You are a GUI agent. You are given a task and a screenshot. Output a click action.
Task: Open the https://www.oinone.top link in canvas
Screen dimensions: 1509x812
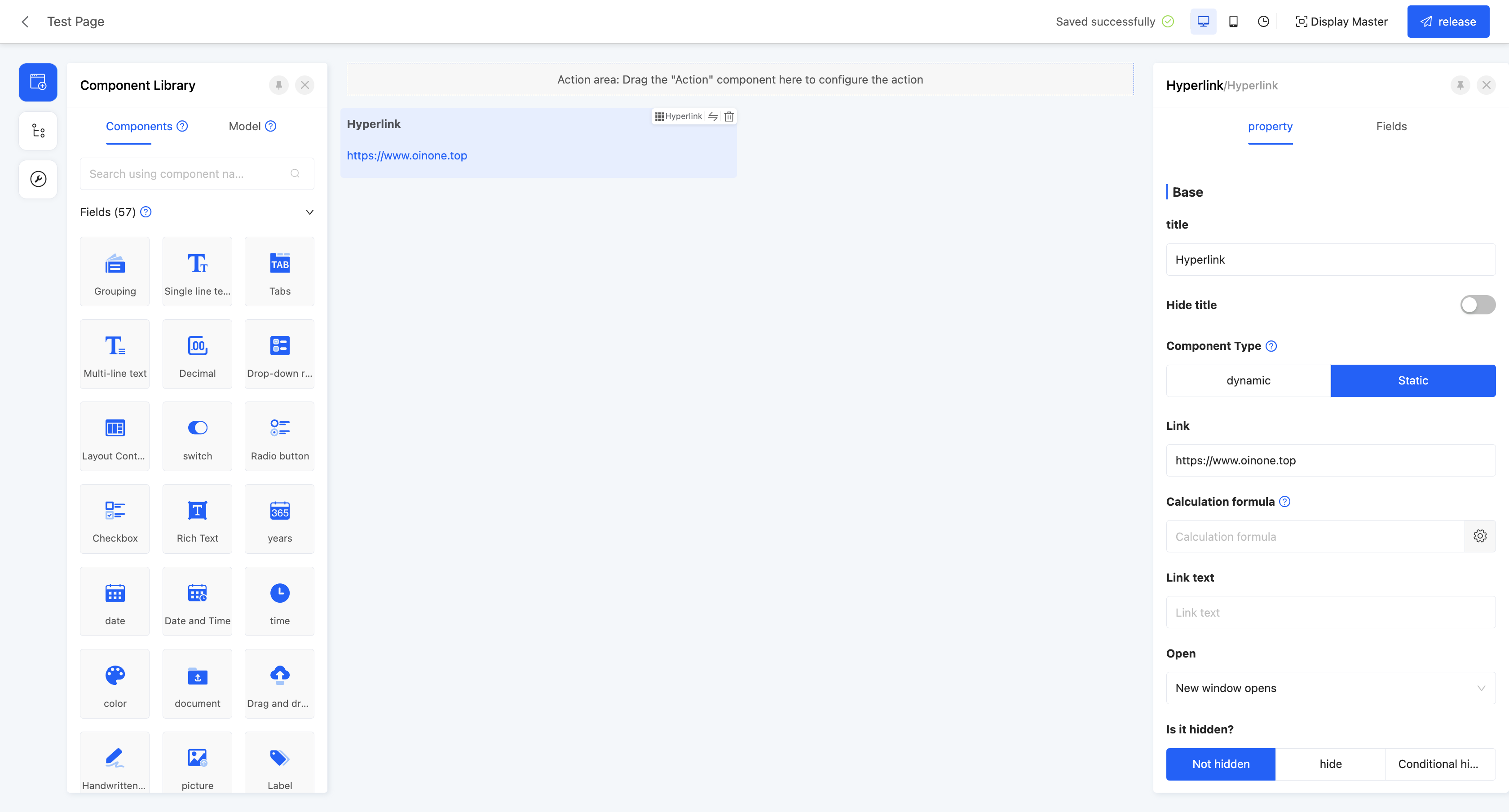coord(406,156)
